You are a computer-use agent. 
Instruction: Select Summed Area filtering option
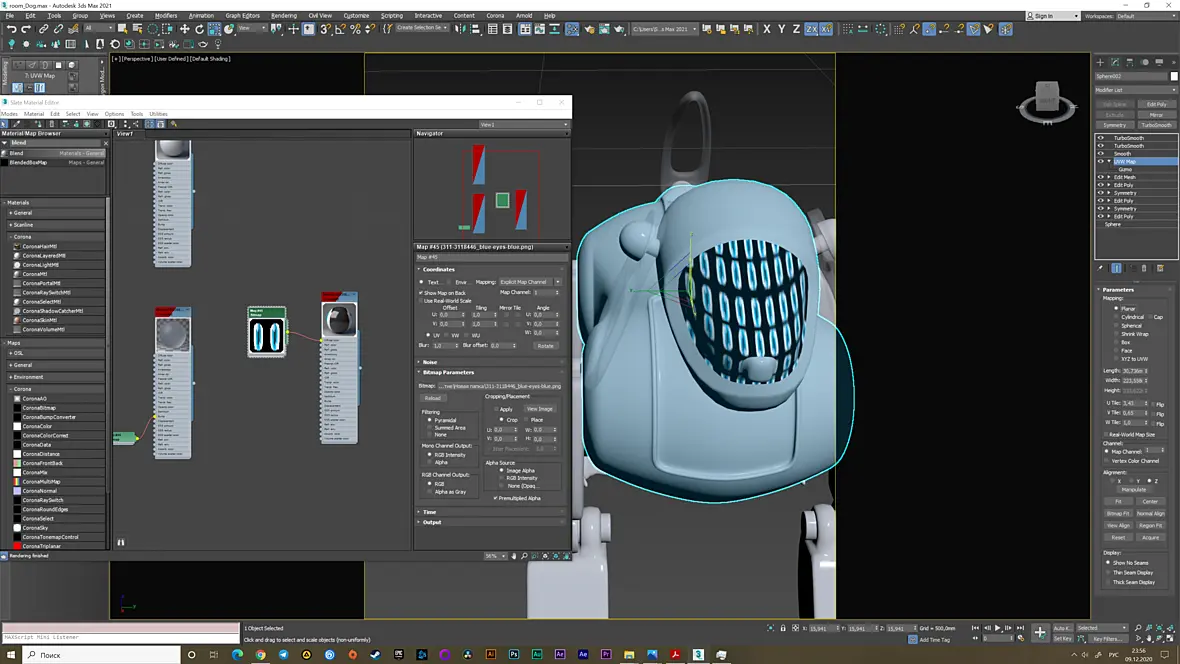point(430,428)
